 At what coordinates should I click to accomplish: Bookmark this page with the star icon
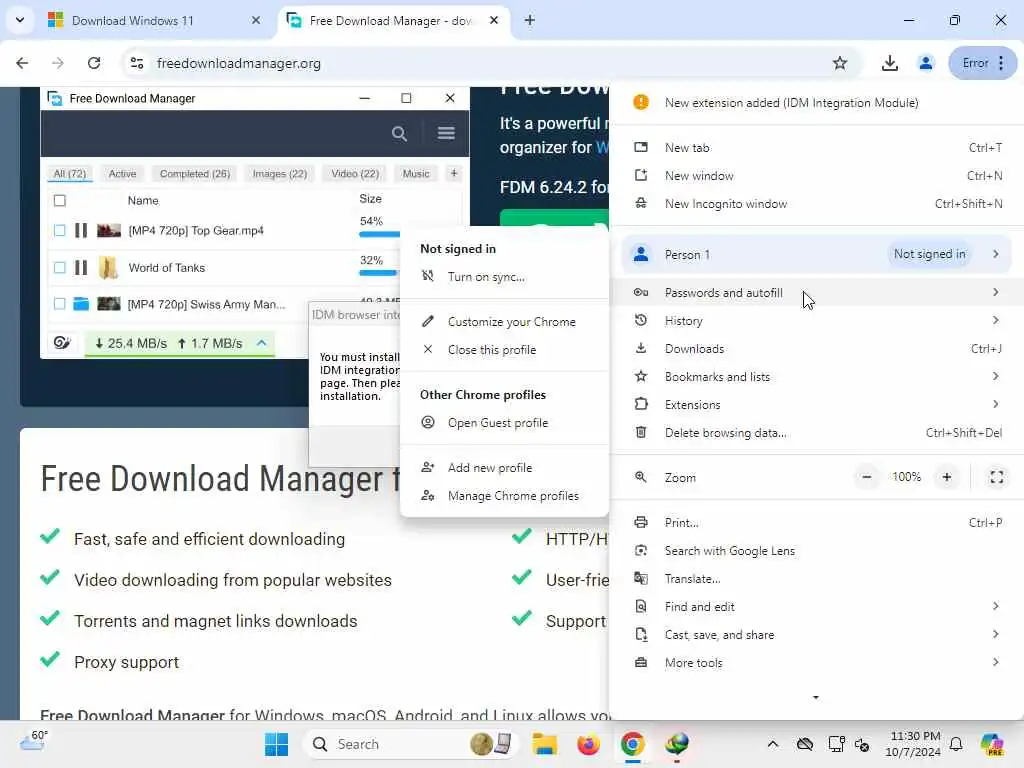click(840, 63)
